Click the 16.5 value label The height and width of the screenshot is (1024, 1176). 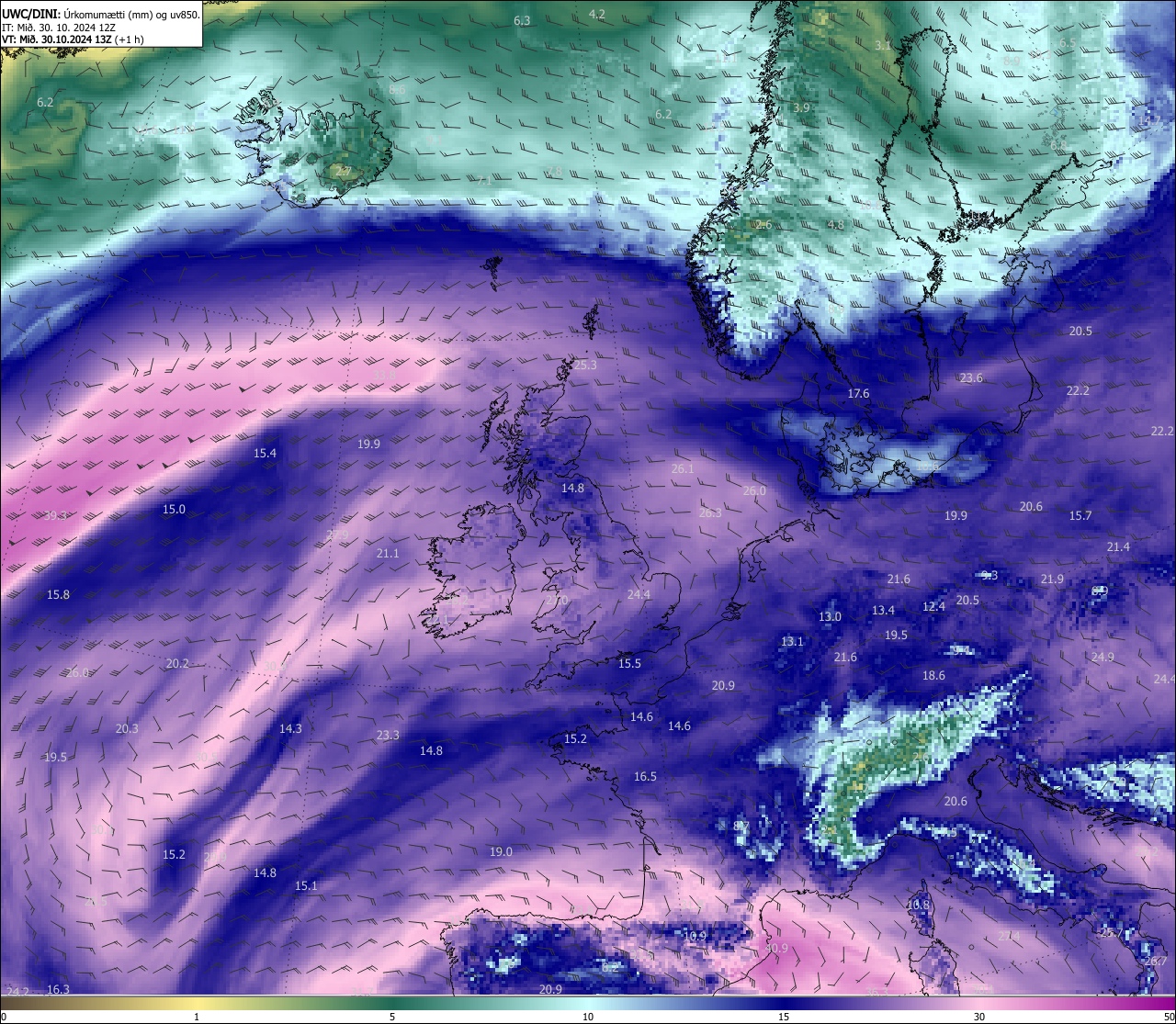645,776
